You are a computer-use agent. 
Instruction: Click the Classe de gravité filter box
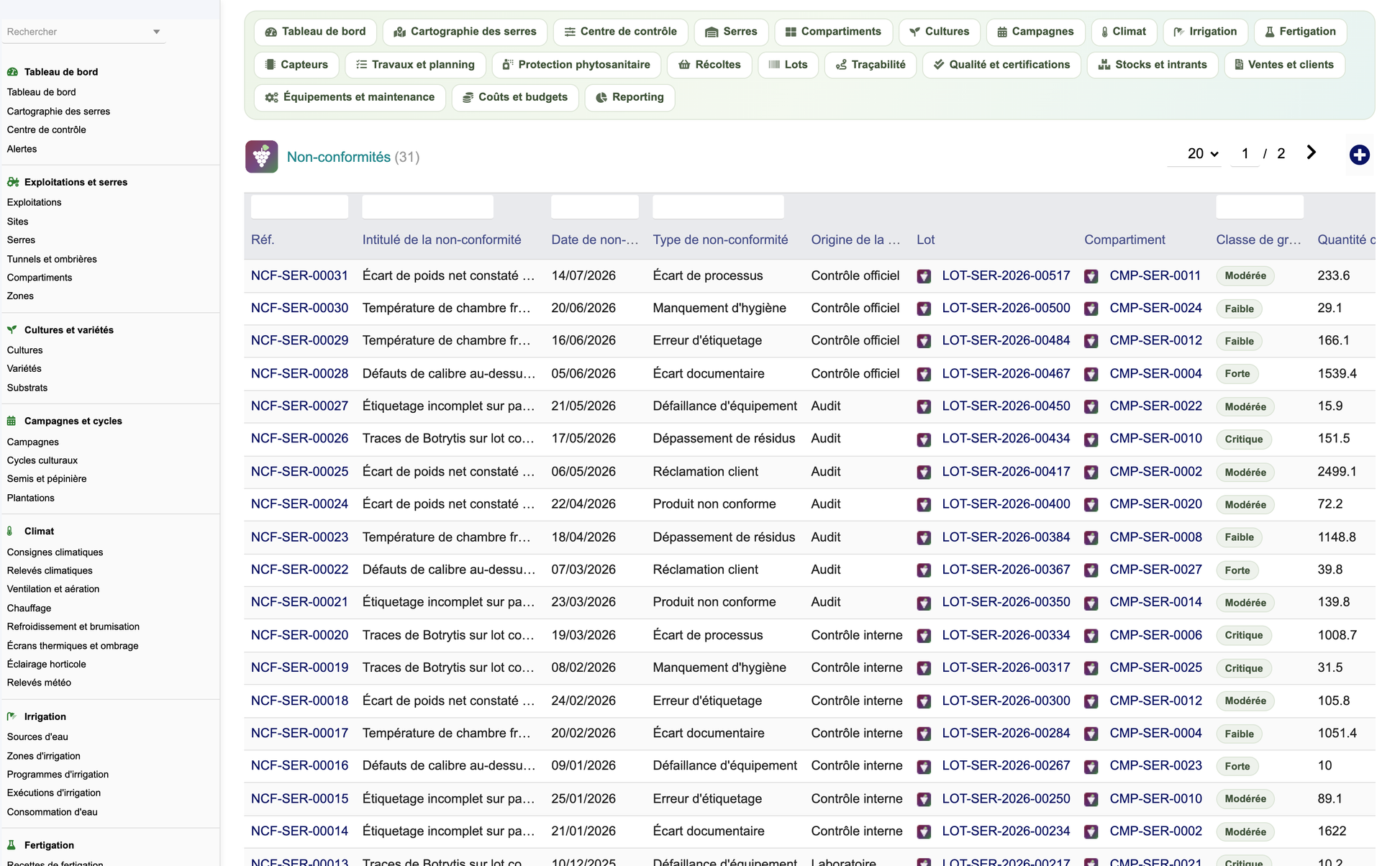[x=1259, y=207]
